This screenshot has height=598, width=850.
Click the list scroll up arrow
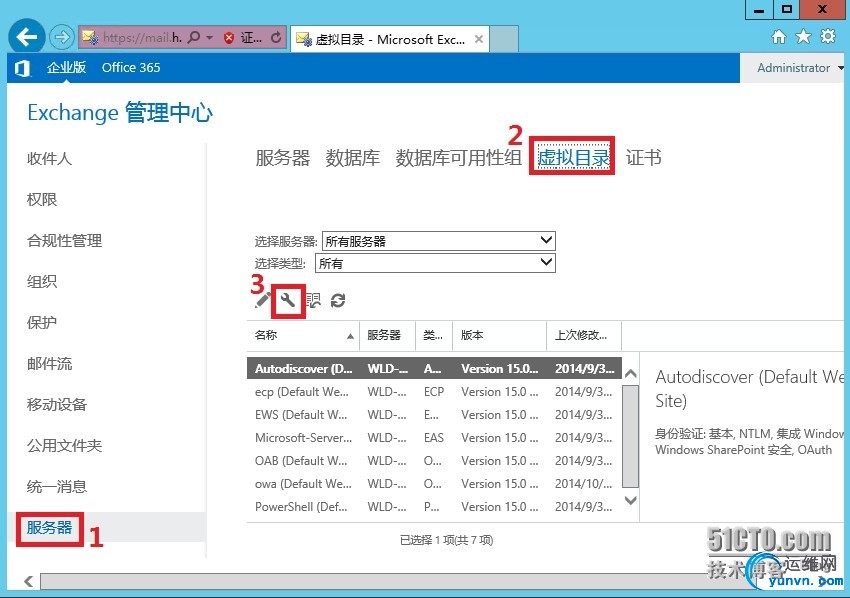[x=630, y=374]
